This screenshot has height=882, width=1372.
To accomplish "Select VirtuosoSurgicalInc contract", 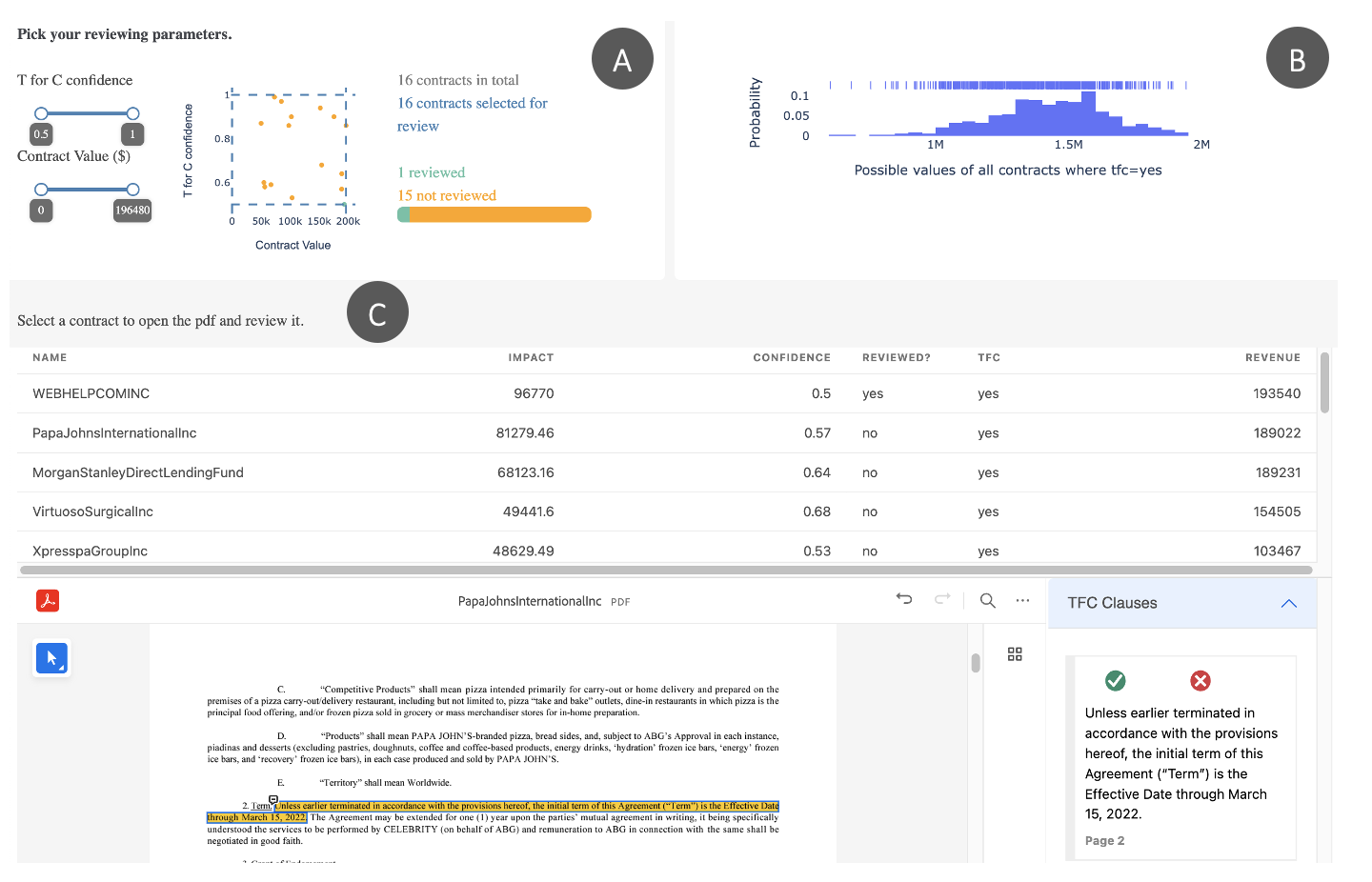I will coord(92,511).
